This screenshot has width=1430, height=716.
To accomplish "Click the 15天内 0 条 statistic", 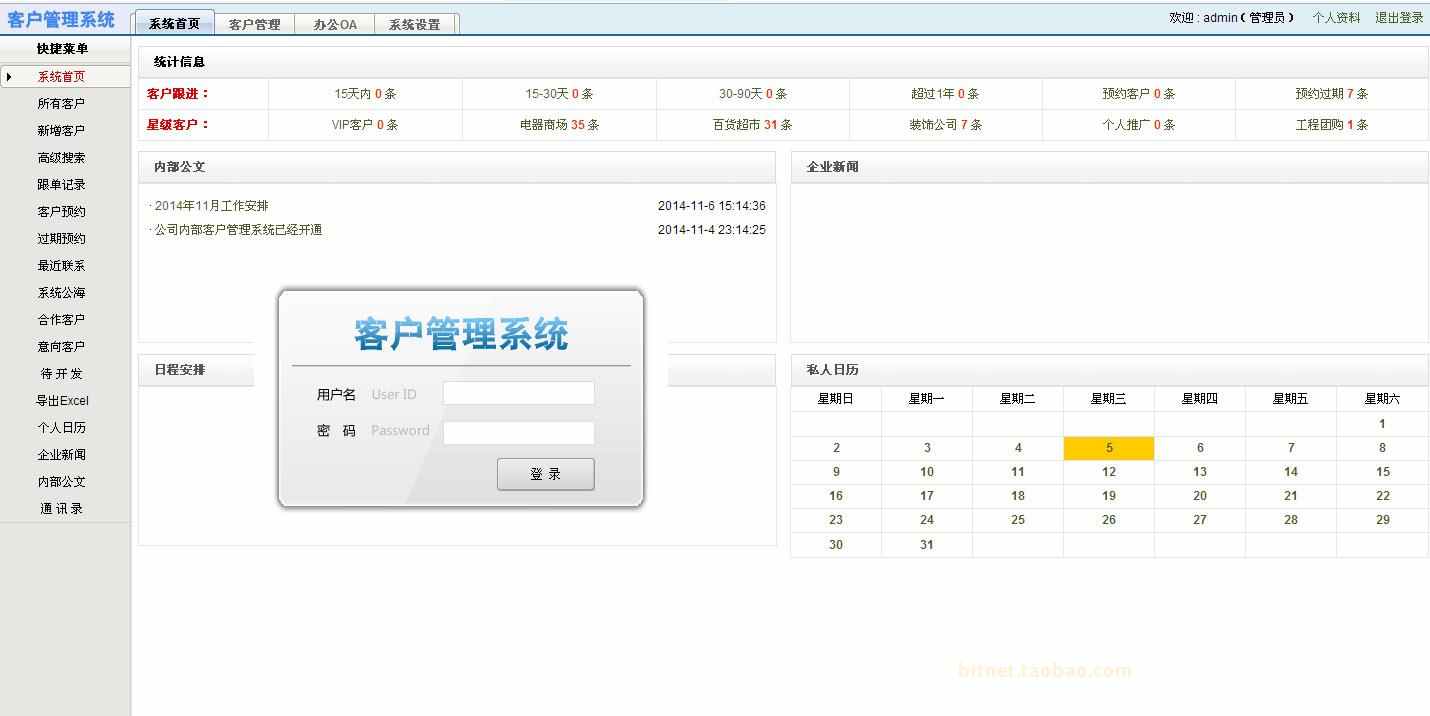I will (x=365, y=94).
